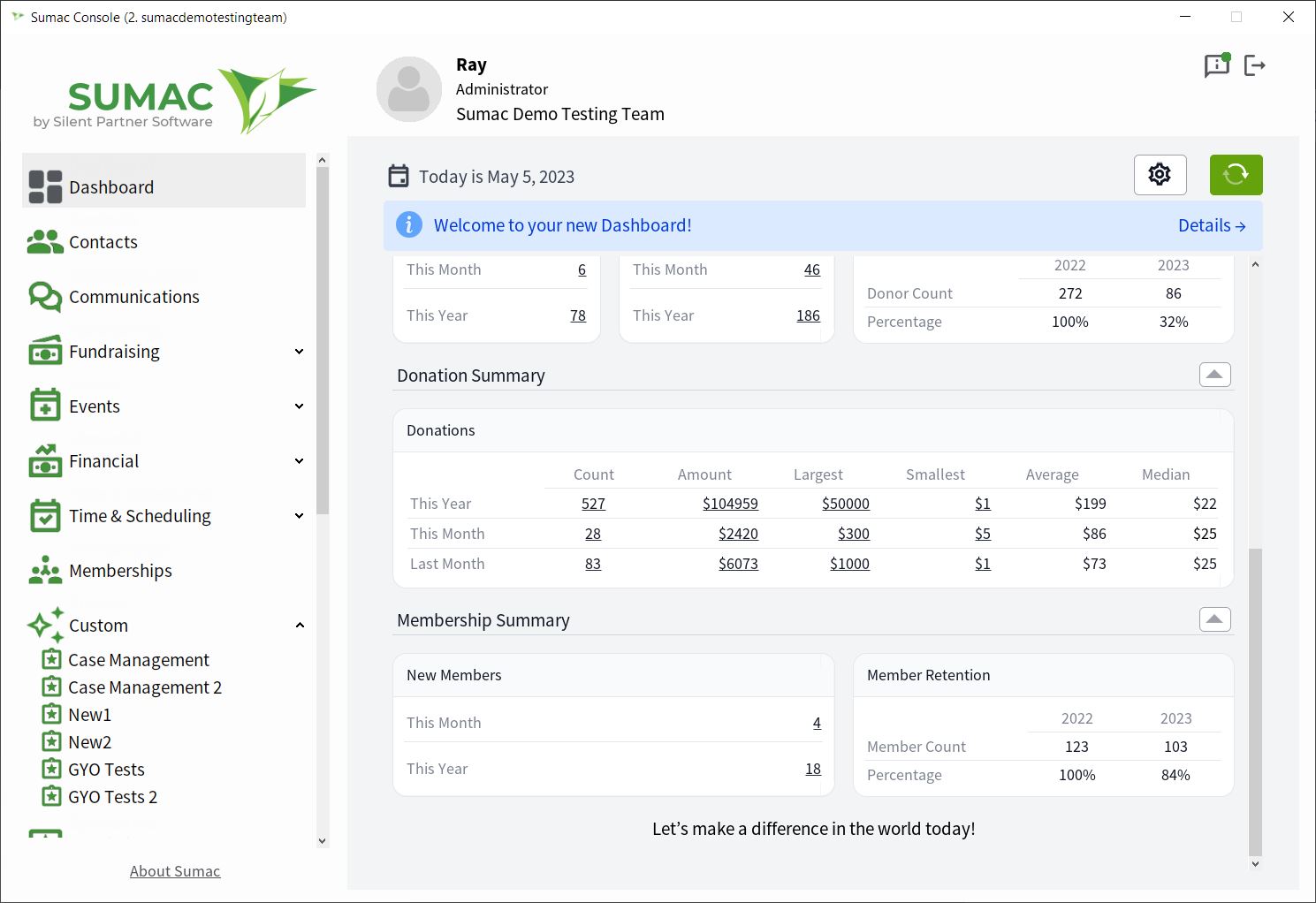Click the log out icon
This screenshot has height=903, width=1316.
1255,65
